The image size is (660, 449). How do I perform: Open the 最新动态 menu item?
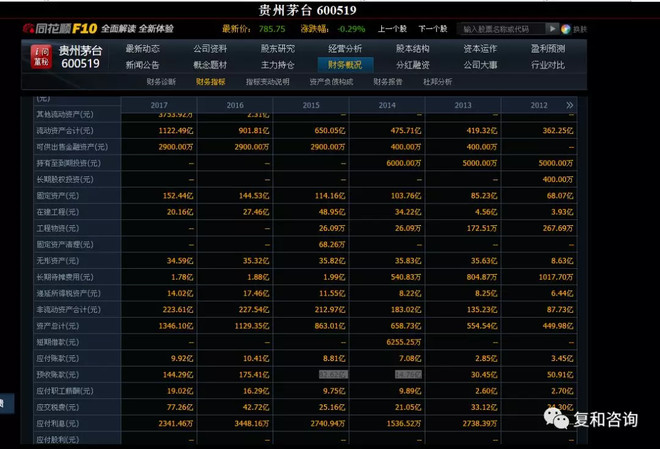142,48
